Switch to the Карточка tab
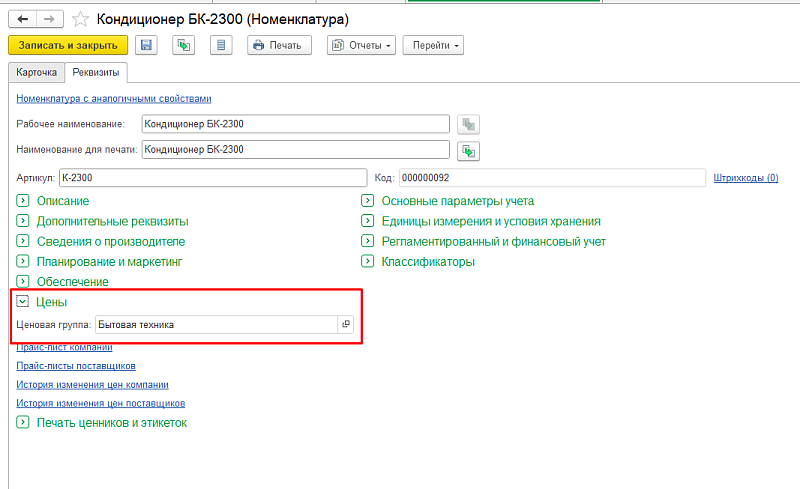Image resolution: width=800 pixels, height=489 pixels. pyautogui.click(x=35, y=73)
